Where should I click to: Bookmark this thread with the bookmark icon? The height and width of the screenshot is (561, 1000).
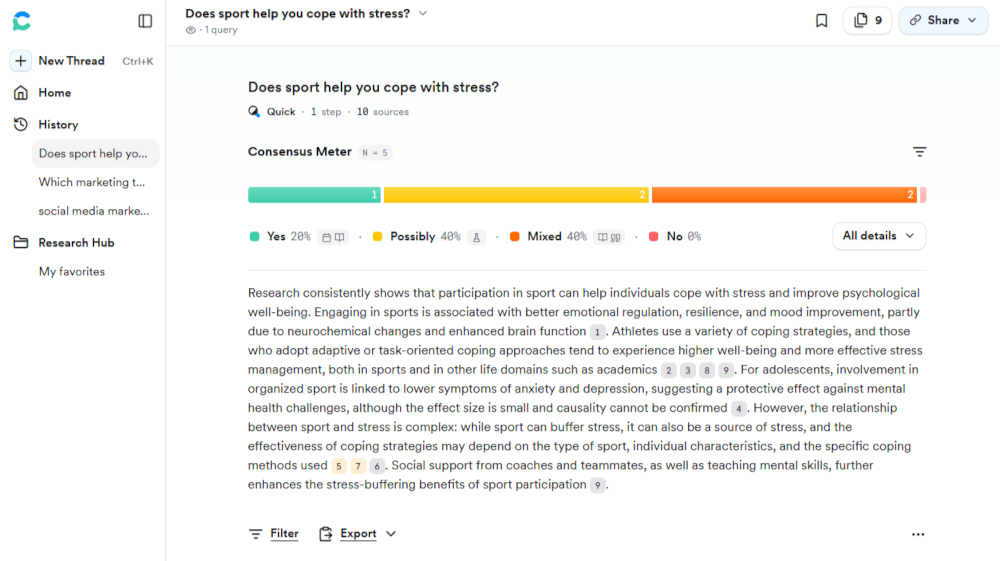point(821,21)
